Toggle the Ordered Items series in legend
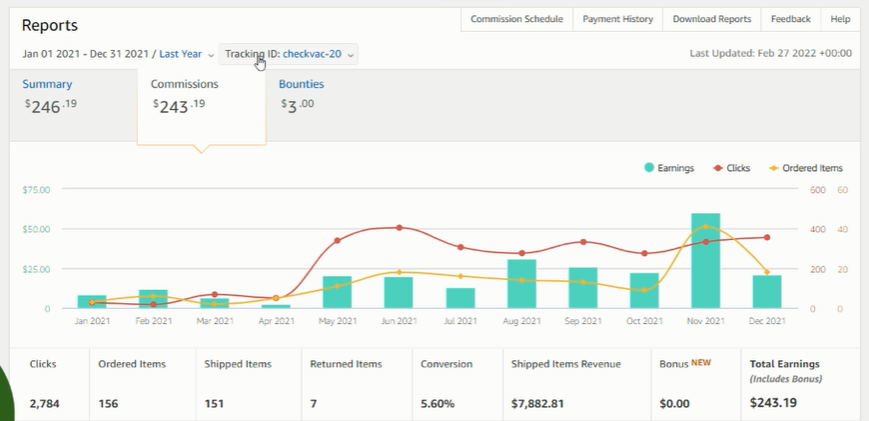This screenshot has height=421, width=869. [x=806, y=168]
